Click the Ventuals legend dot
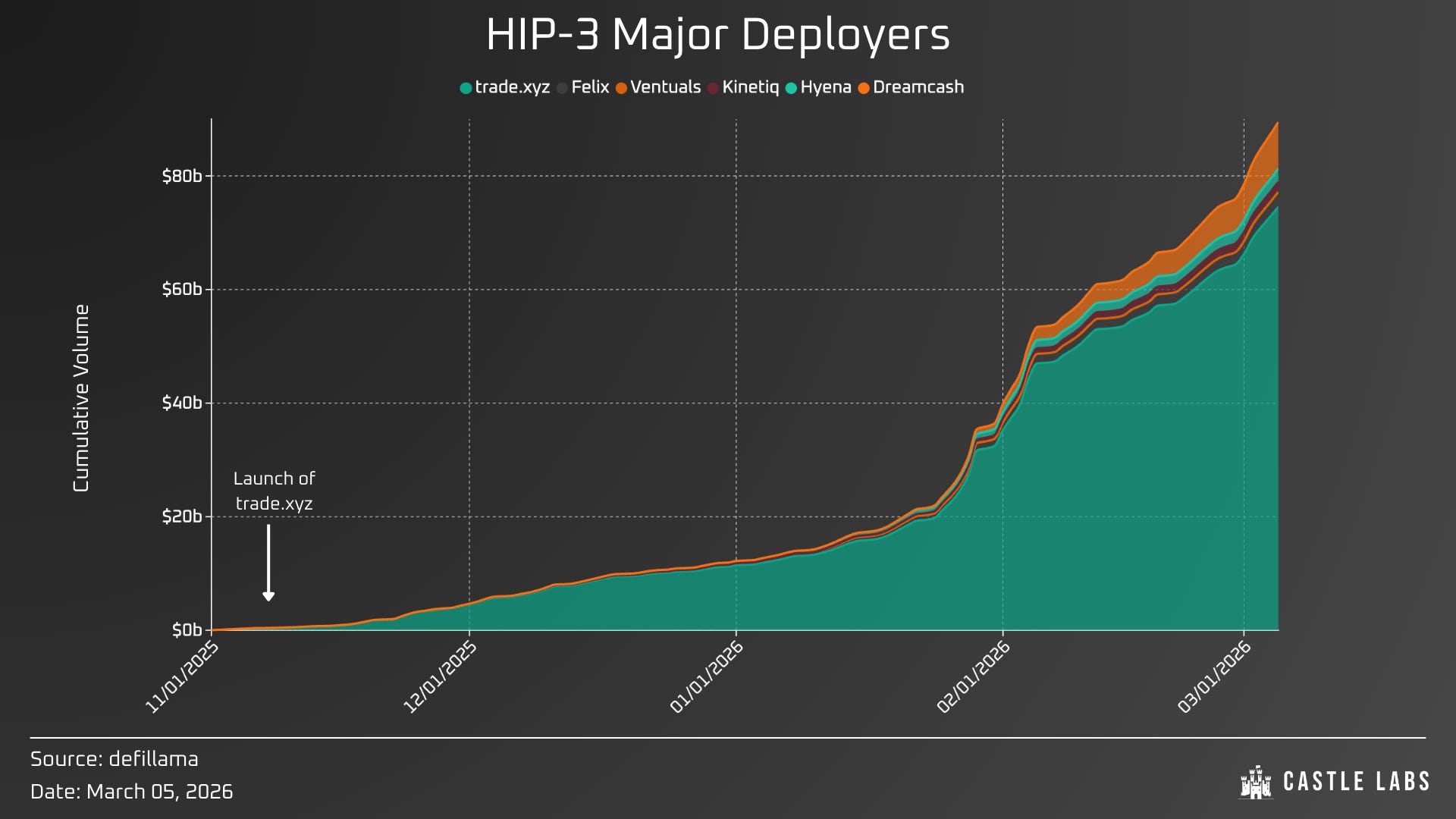The image size is (1456, 819). [x=621, y=89]
